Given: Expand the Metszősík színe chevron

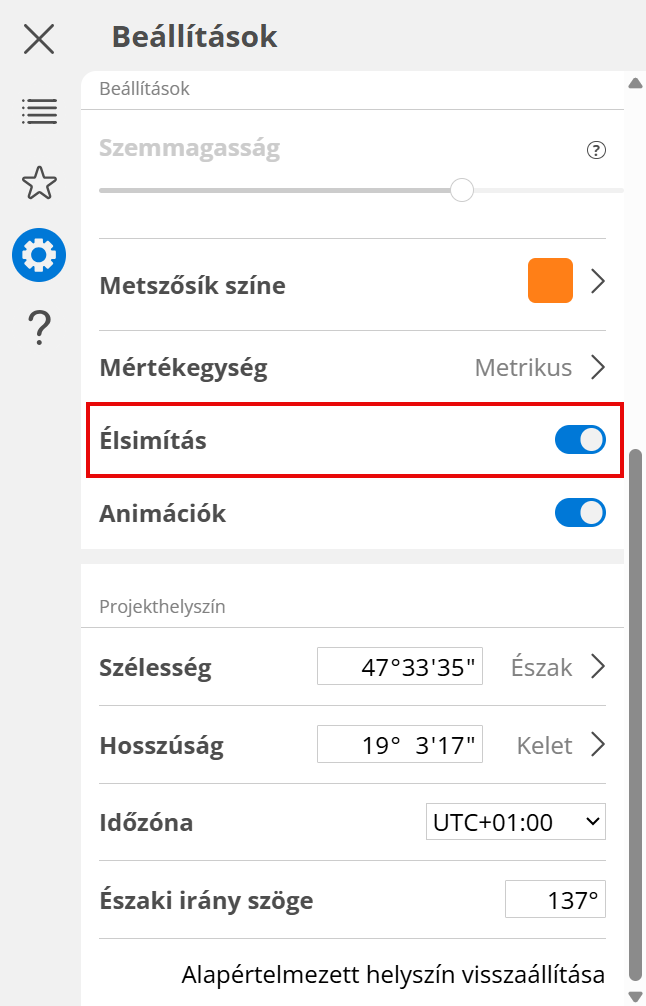Looking at the screenshot, I should (x=598, y=282).
